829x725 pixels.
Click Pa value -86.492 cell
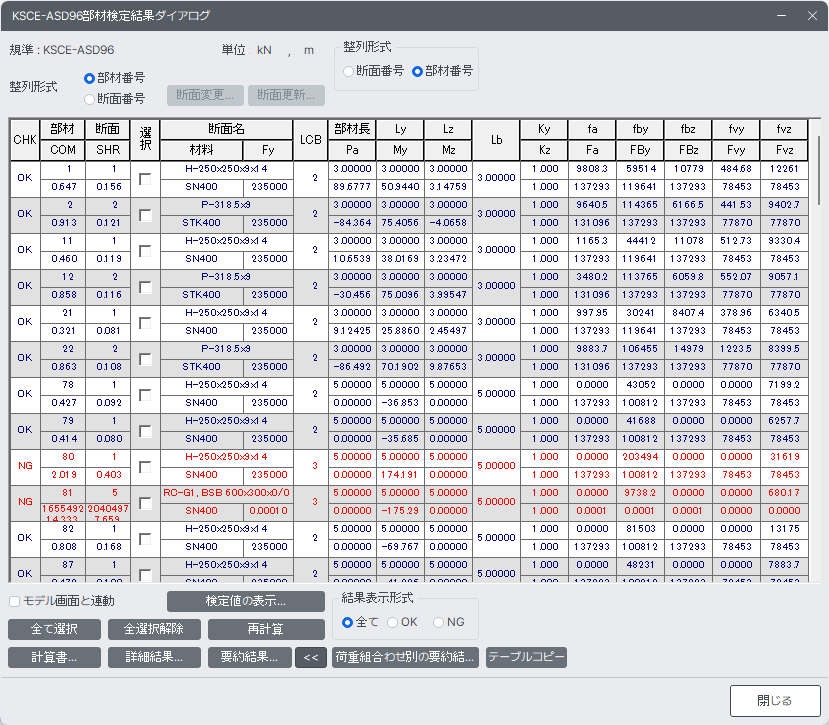tap(352, 367)
